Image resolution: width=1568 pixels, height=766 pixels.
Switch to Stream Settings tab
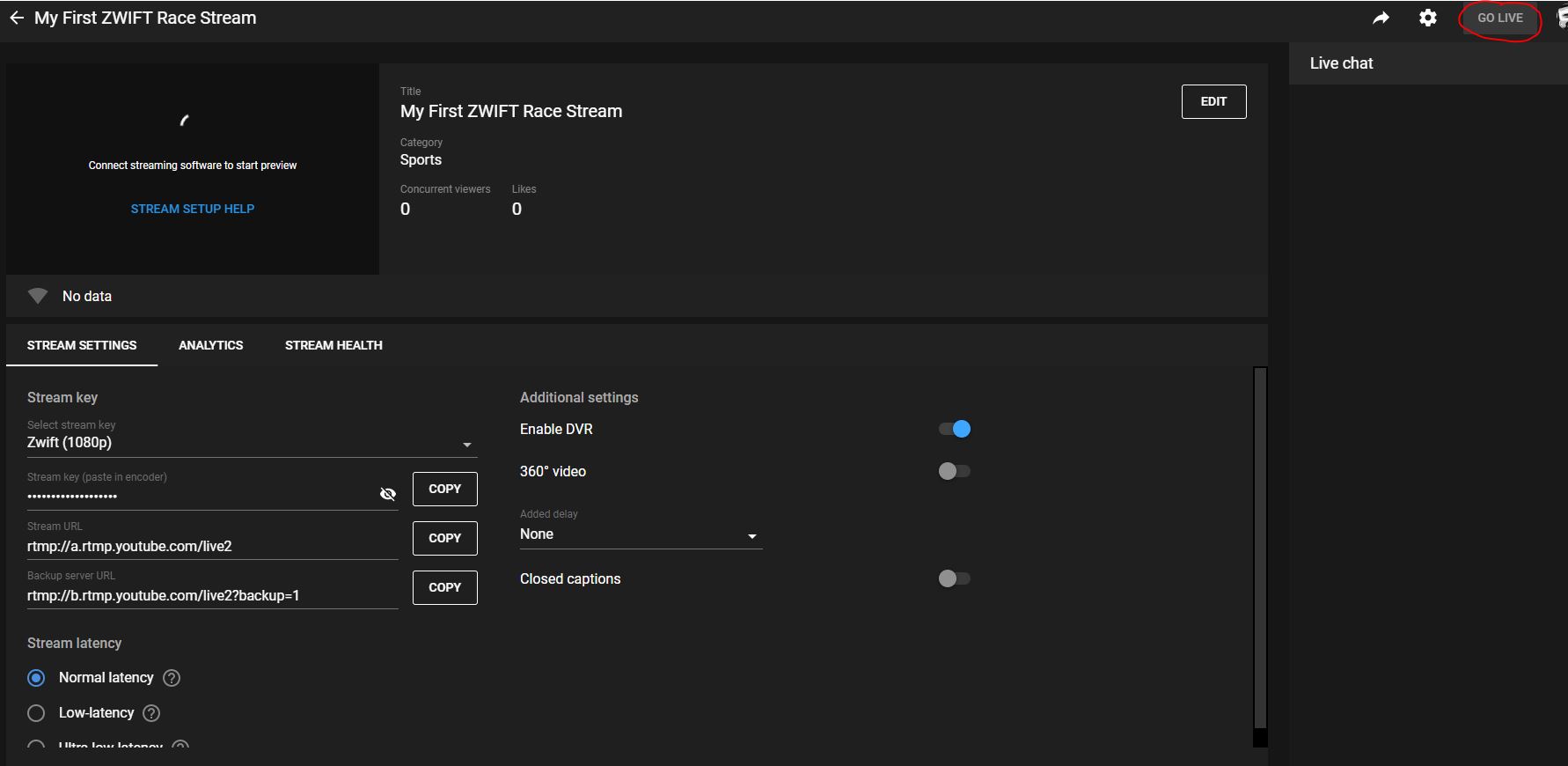pyautogui.click(x=82, y=345)
